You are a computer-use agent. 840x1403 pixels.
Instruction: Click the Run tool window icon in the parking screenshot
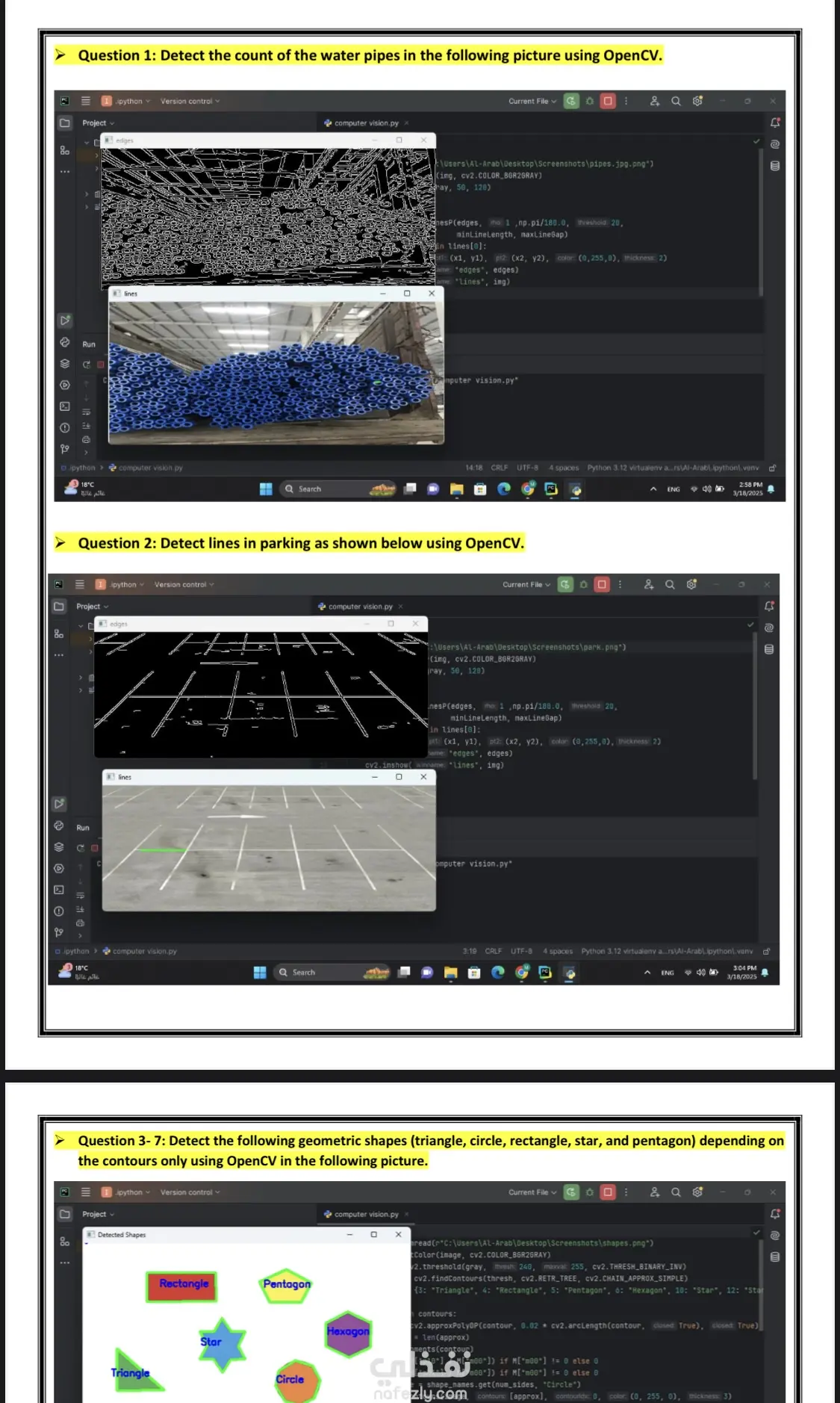tap(59, 804)
